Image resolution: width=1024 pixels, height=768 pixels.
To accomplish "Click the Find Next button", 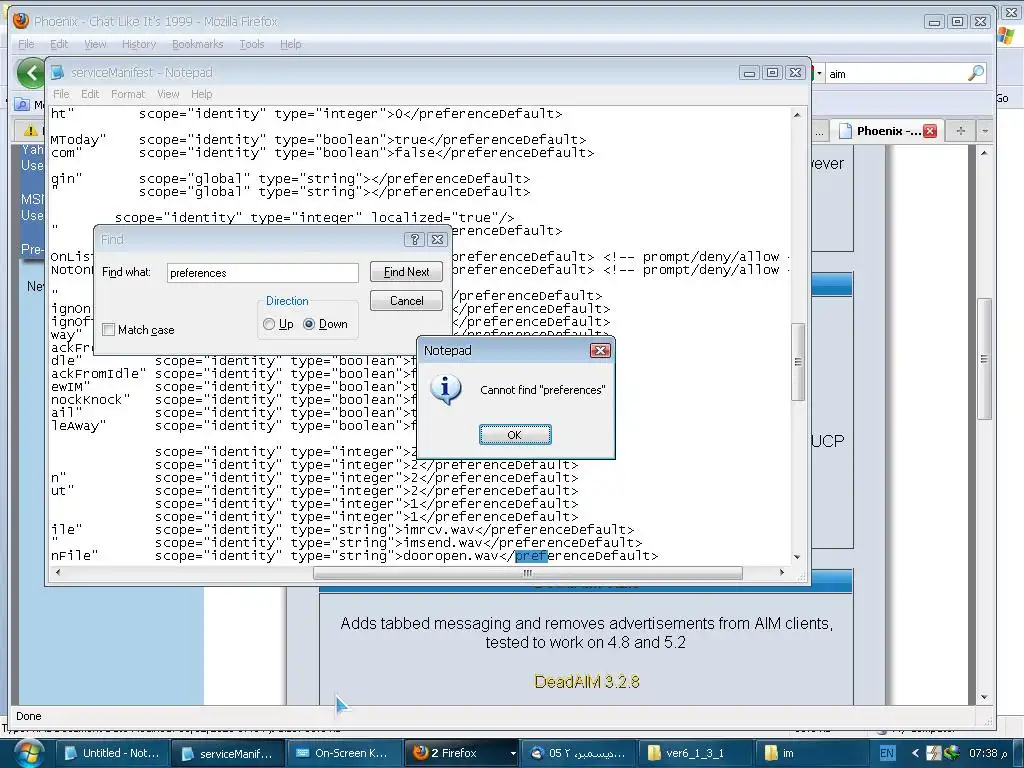I will click(406, 272).
